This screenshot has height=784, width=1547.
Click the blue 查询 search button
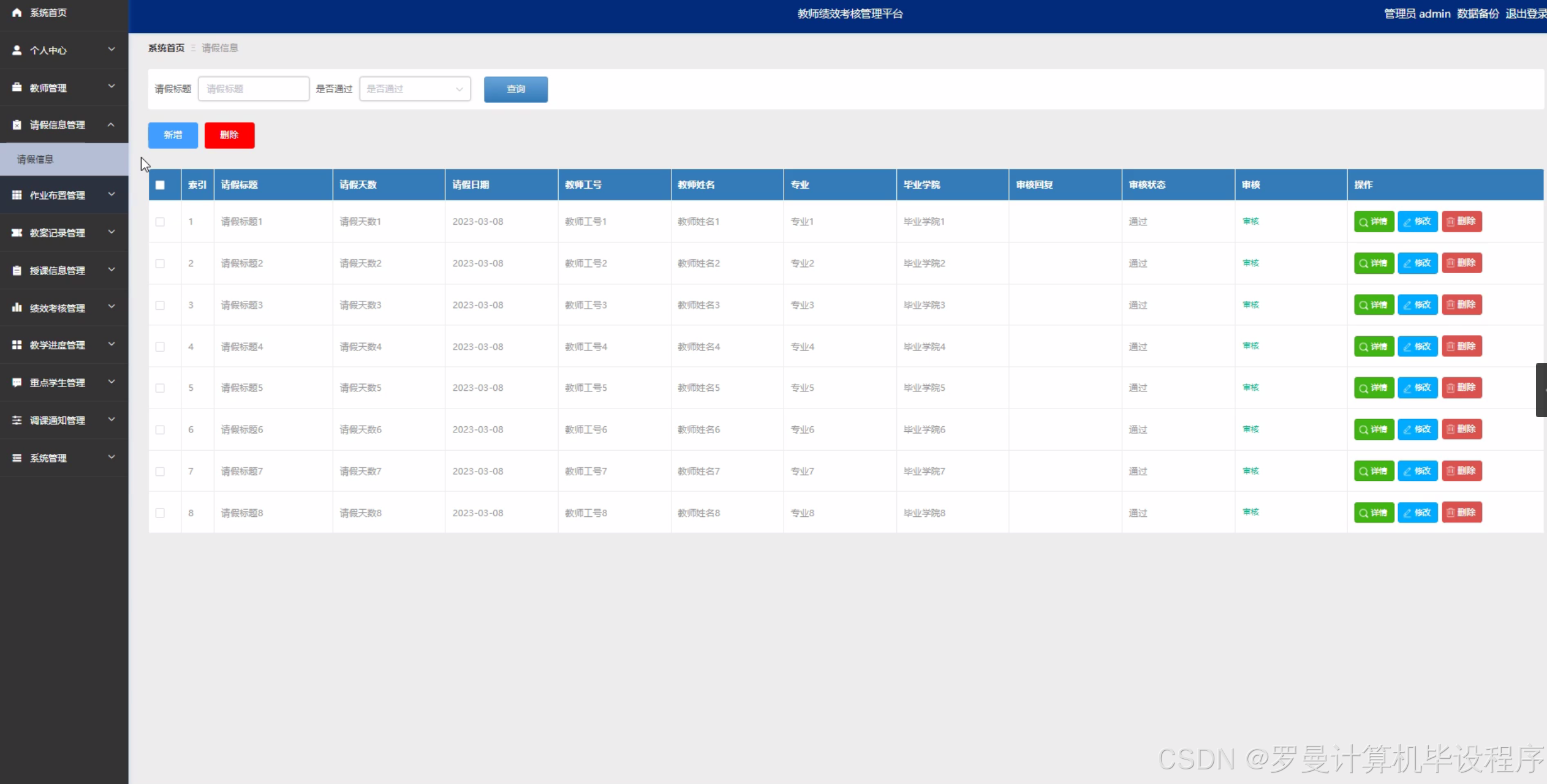click(515, 89)
